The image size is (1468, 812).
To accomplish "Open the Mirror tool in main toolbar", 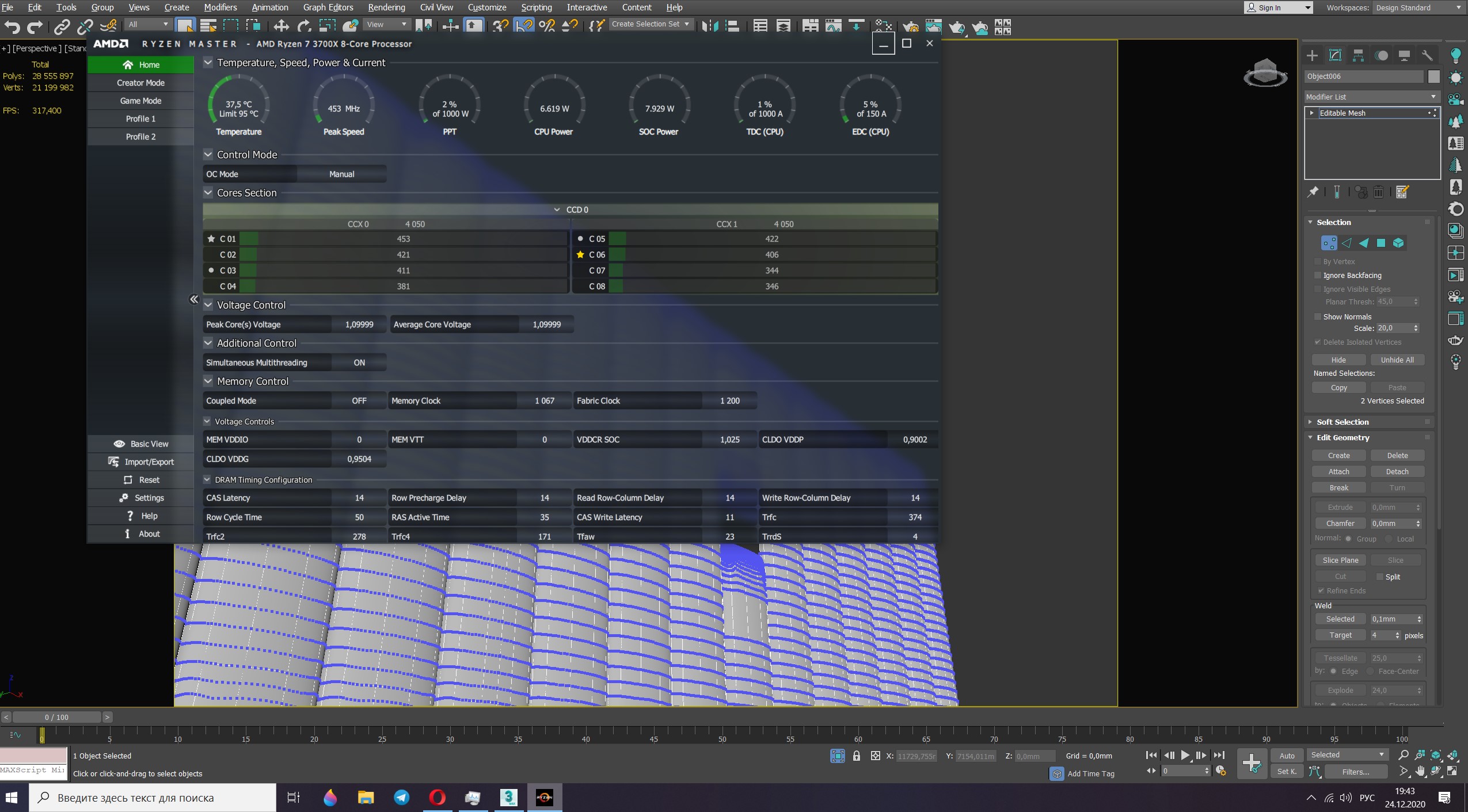I will coord(710,25).
